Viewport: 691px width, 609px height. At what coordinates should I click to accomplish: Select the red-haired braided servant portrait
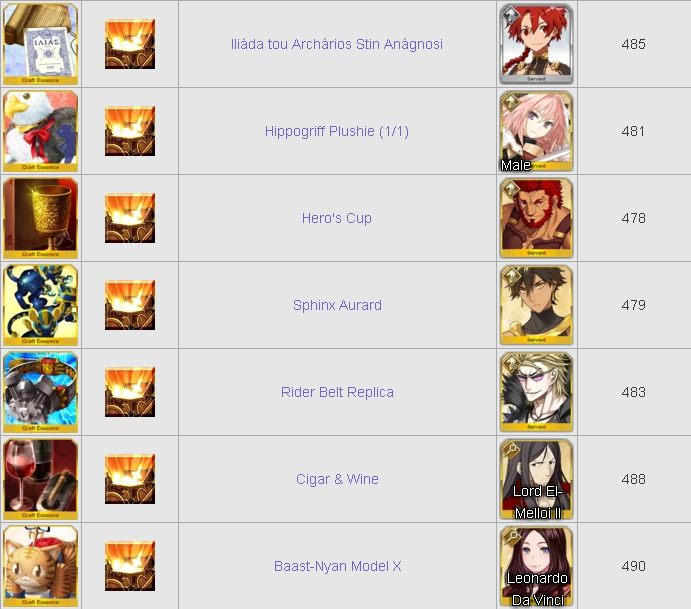[x=536, y=44]
